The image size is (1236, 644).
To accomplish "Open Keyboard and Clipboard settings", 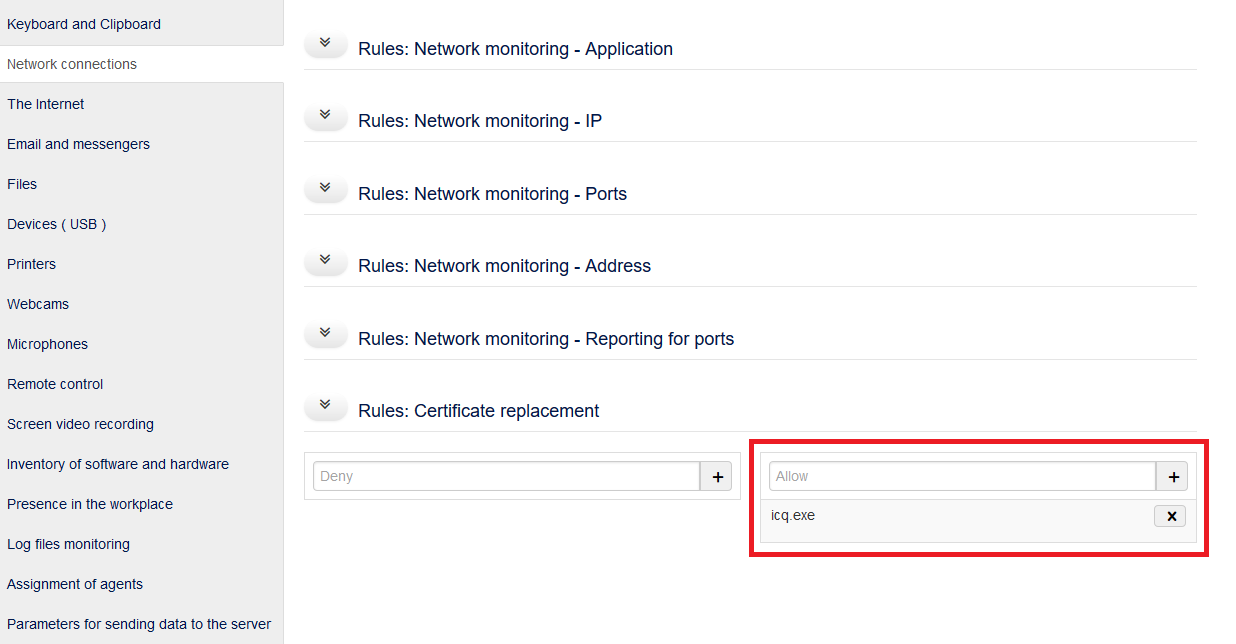I will click(84, 24).
